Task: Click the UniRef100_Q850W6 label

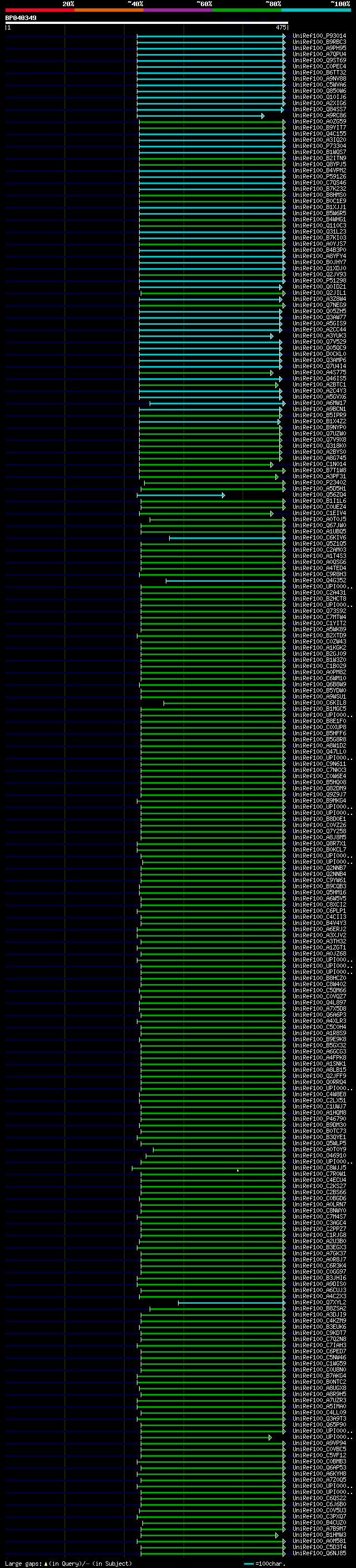Action: 319,91
